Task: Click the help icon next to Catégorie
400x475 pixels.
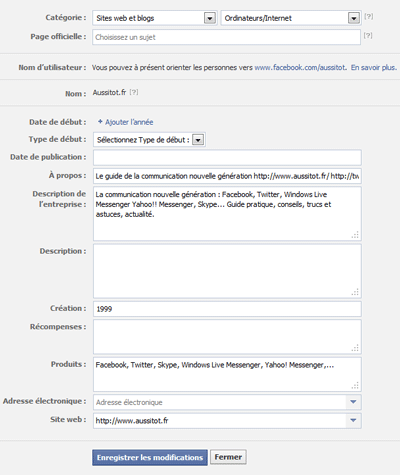Action: pos(368,16)
